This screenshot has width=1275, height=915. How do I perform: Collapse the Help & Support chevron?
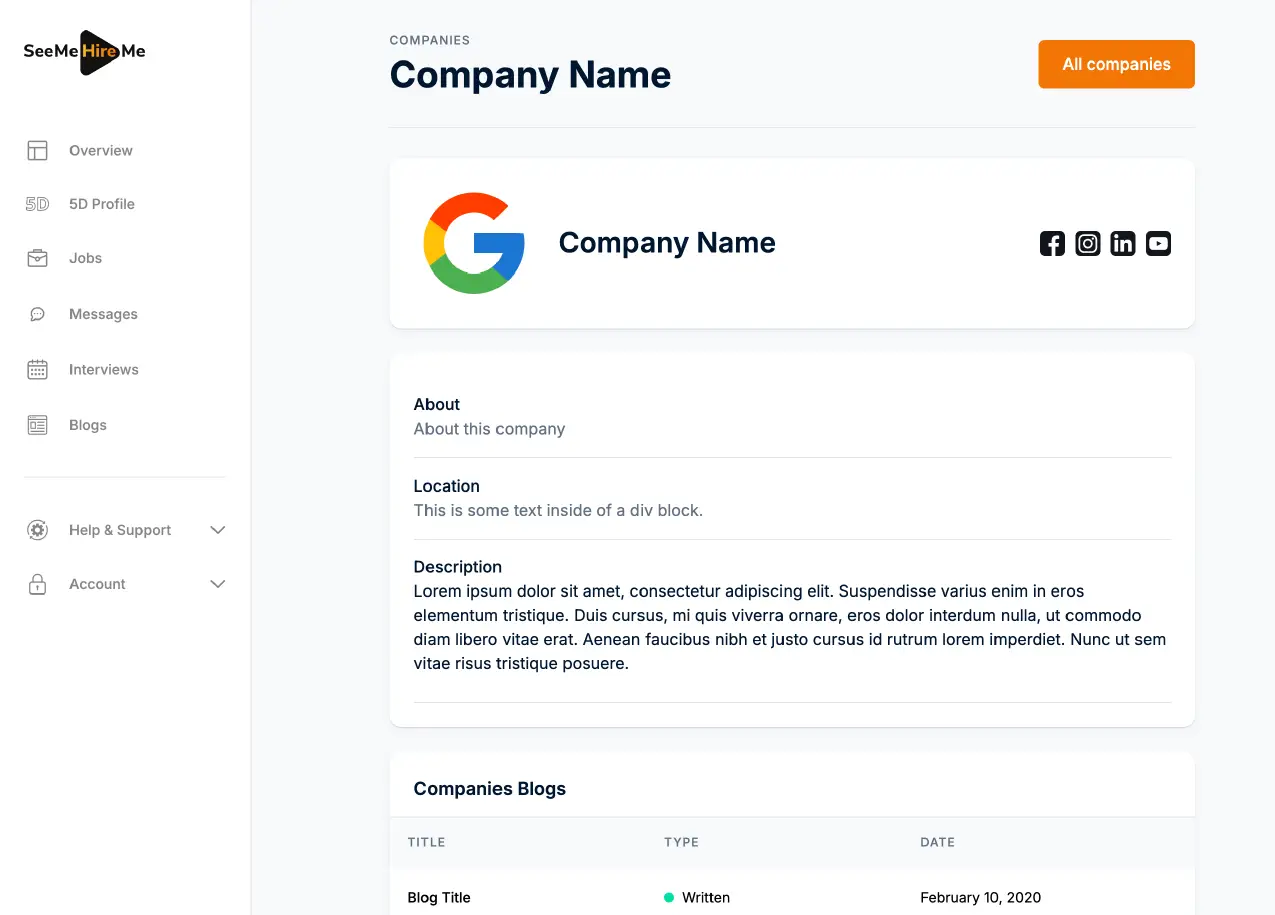point(218,530)
